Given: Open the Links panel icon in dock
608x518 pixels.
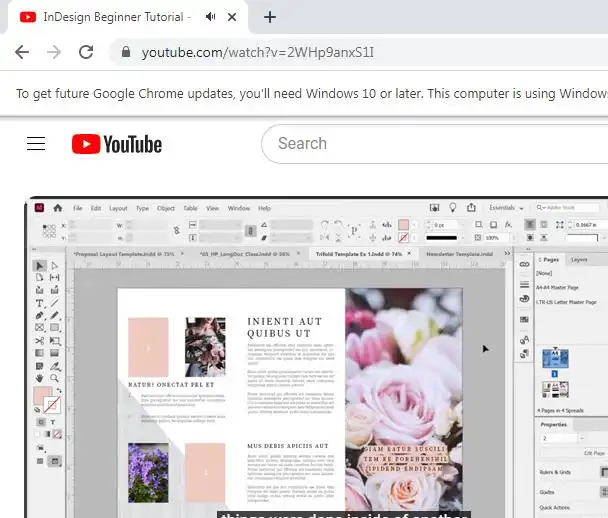Looking at the screenshot, I should 524,264.
